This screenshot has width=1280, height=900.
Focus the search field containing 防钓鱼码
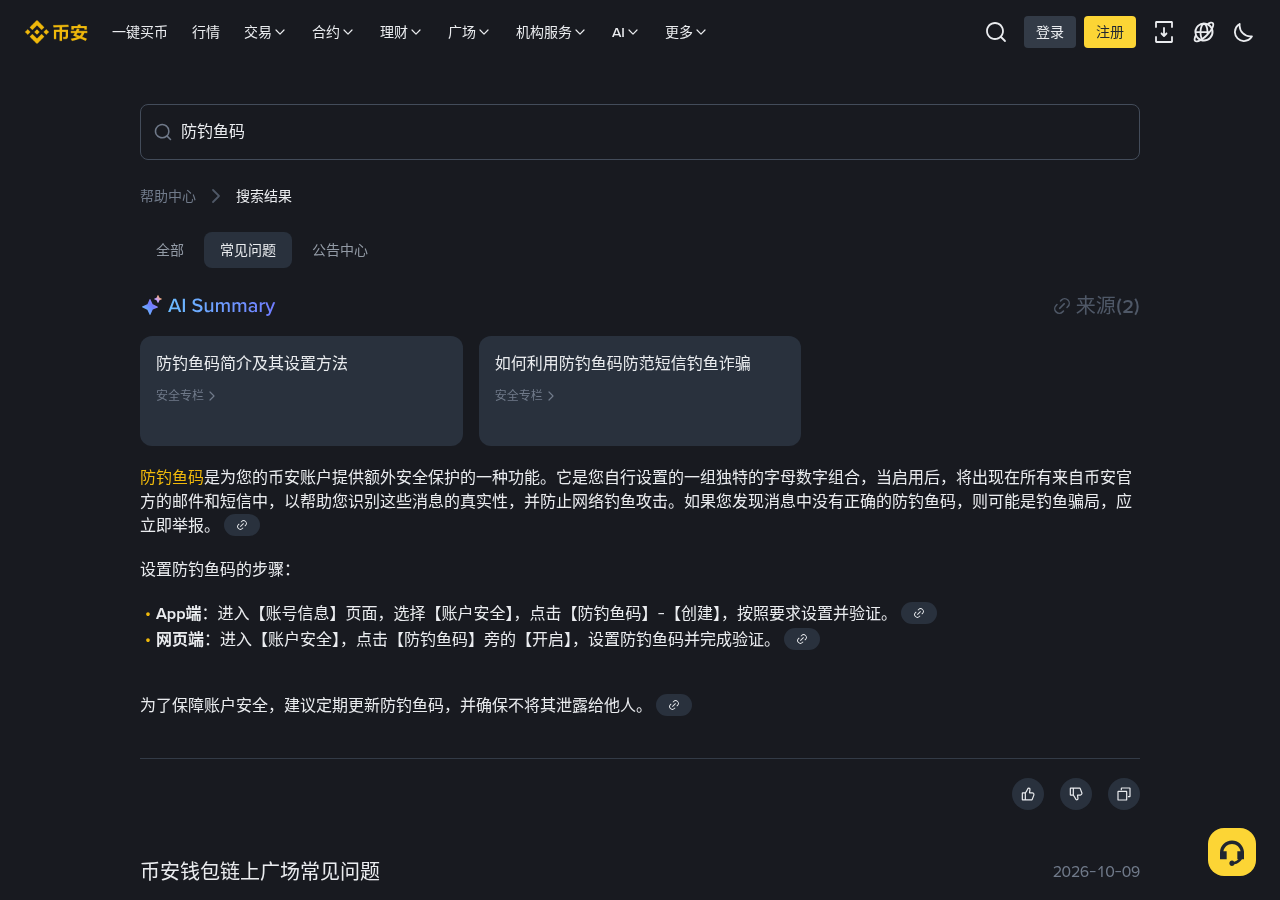640,132
